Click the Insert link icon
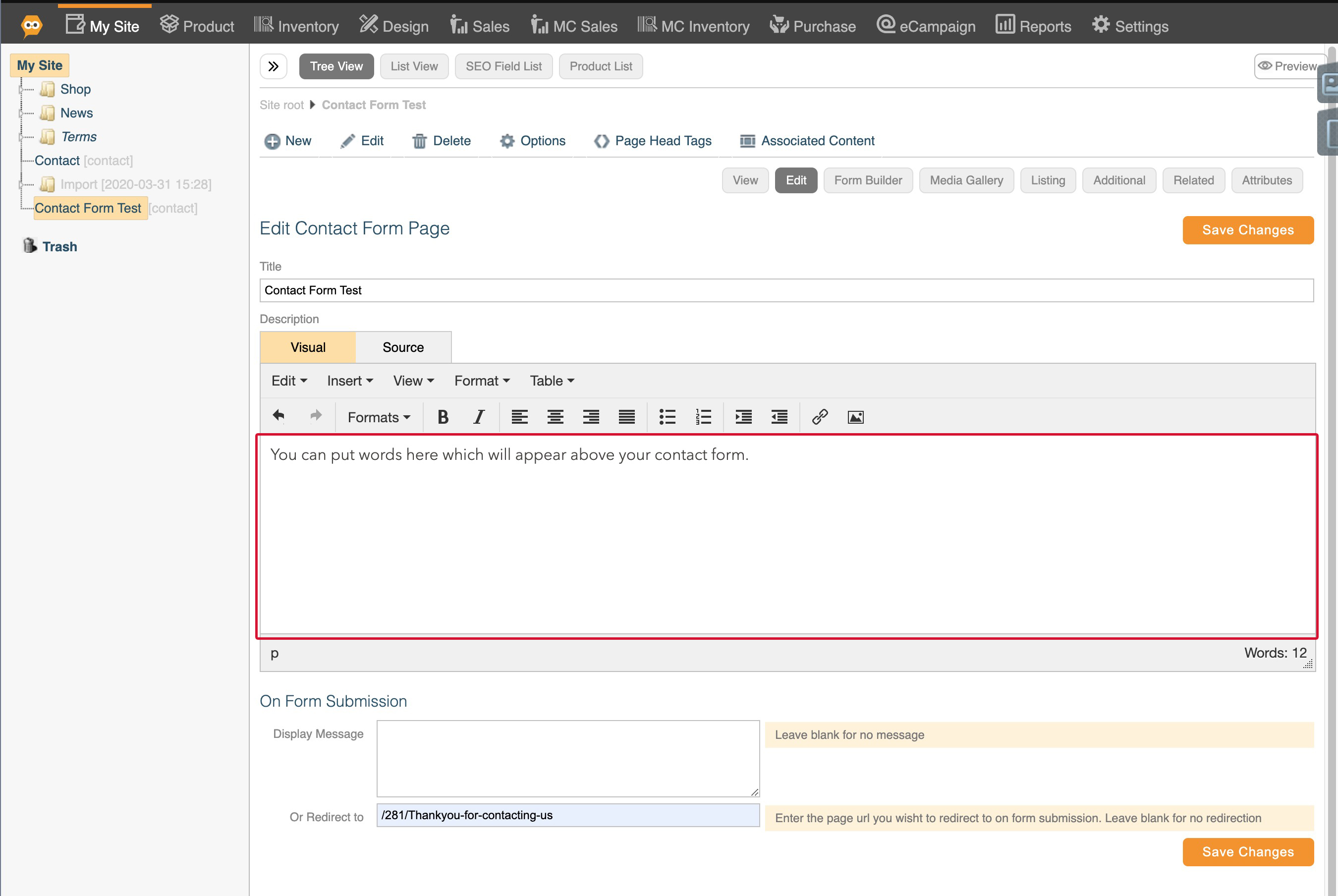Viewport: 1338px width, 896px height. pos(819,416)
